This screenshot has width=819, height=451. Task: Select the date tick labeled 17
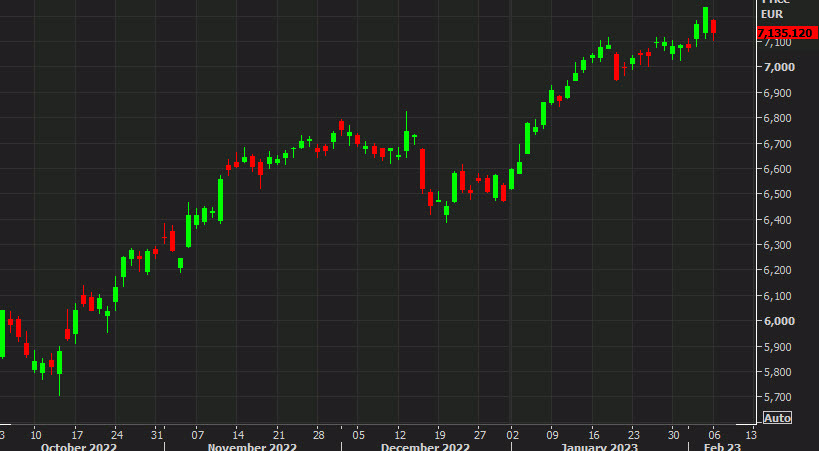pyautogui.click(x=77, y=435)
